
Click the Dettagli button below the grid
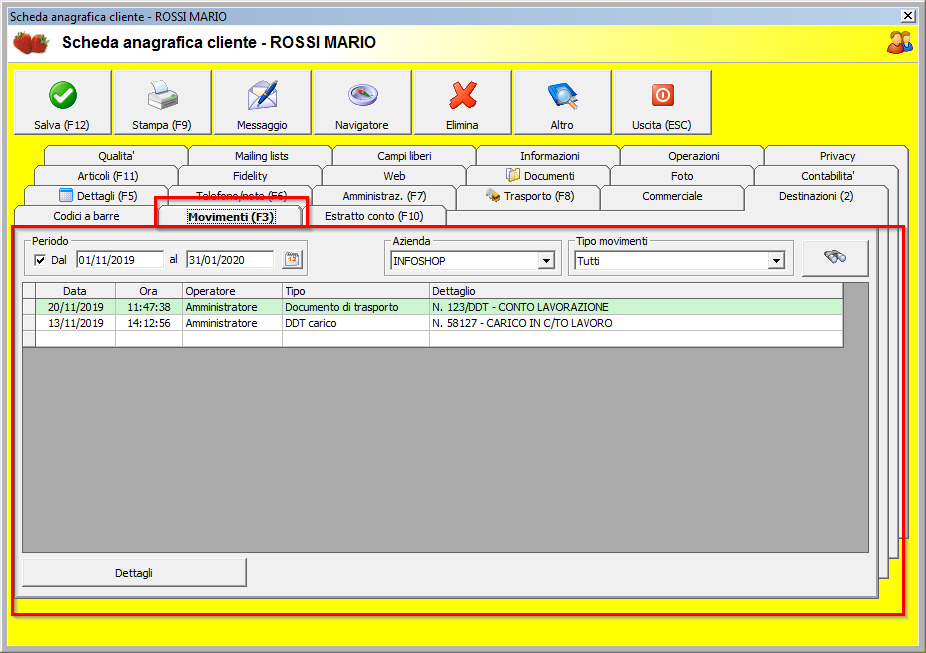click(134, 573)
